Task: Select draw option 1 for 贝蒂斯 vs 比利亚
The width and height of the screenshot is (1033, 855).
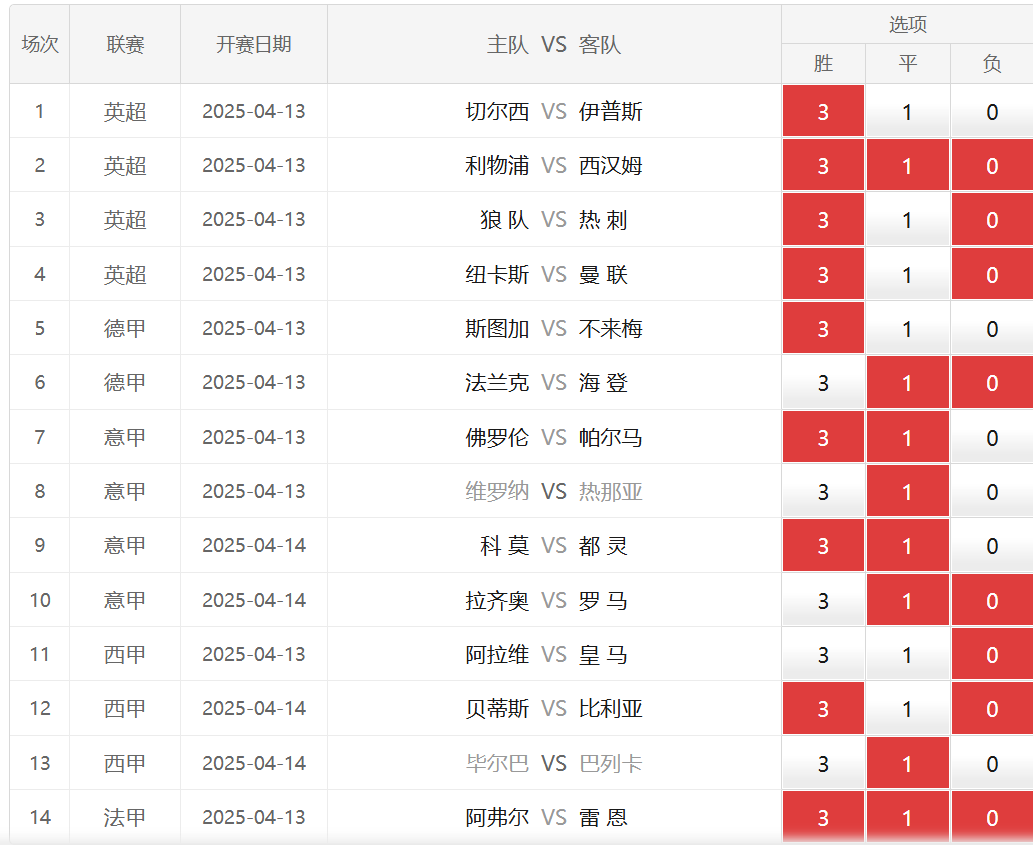Action: click(x=907, y=708)
